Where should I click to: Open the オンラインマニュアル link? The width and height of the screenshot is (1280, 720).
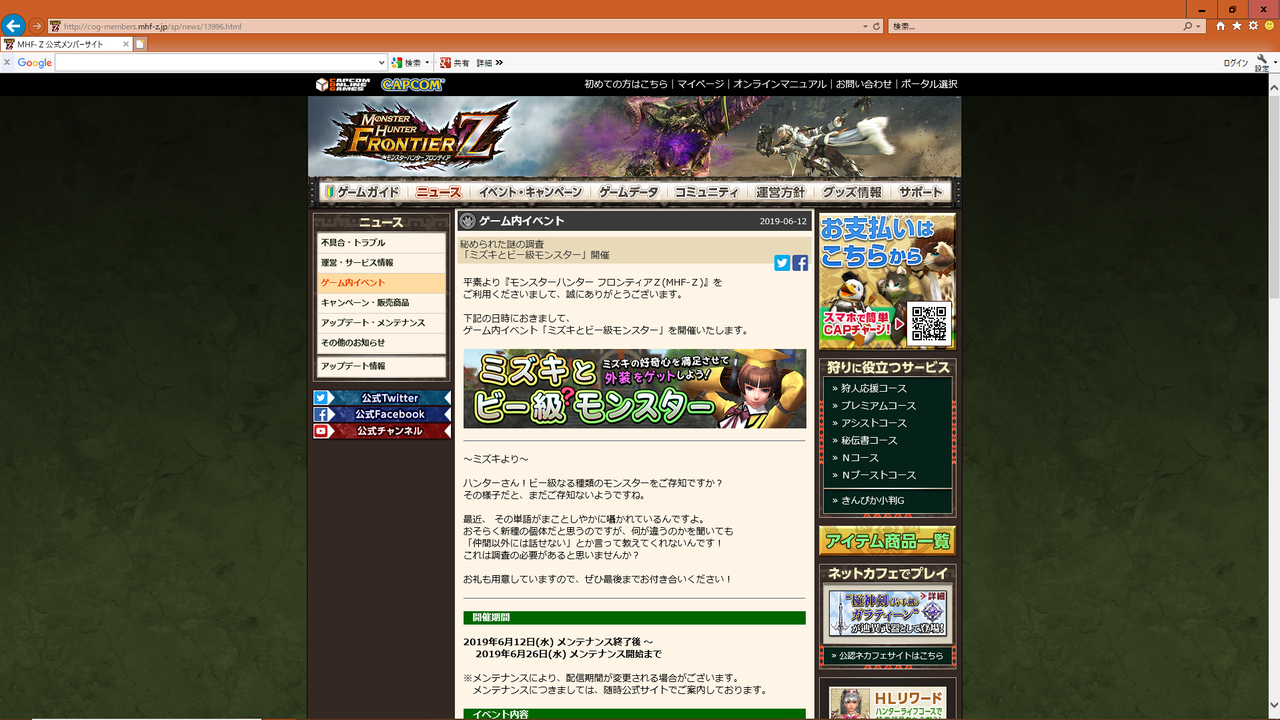coord(780,85)
